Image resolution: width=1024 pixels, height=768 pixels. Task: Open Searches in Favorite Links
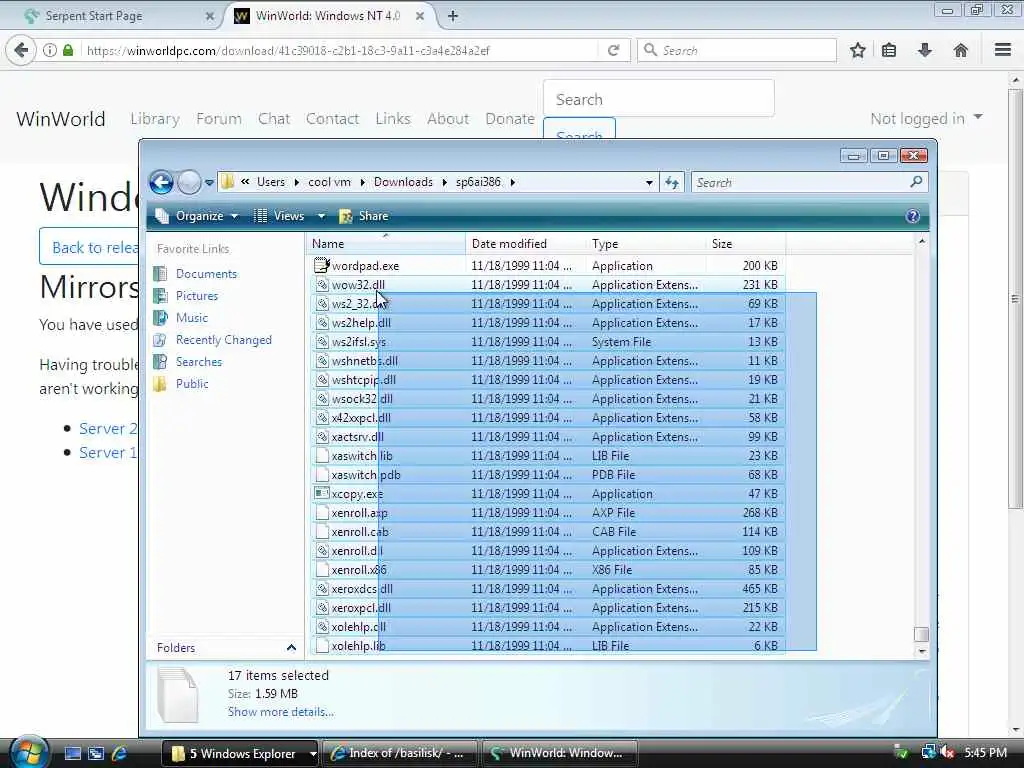tap(199, 362)
